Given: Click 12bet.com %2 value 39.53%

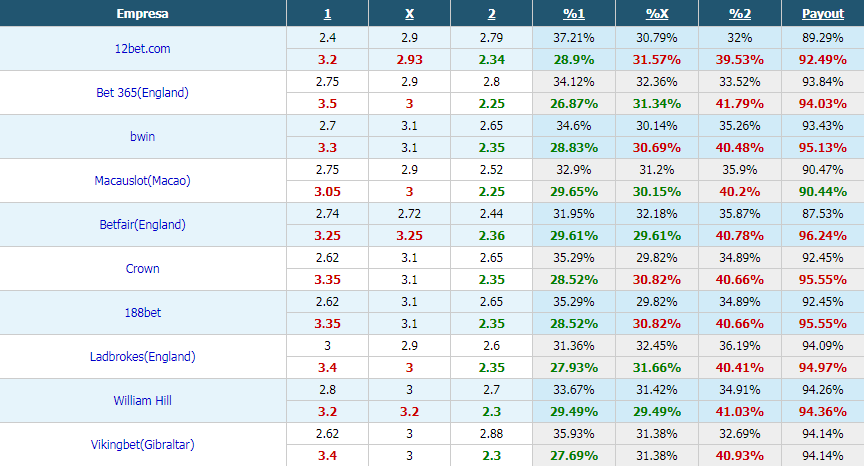Looking at the screenshot, I should tap(739, 59).
